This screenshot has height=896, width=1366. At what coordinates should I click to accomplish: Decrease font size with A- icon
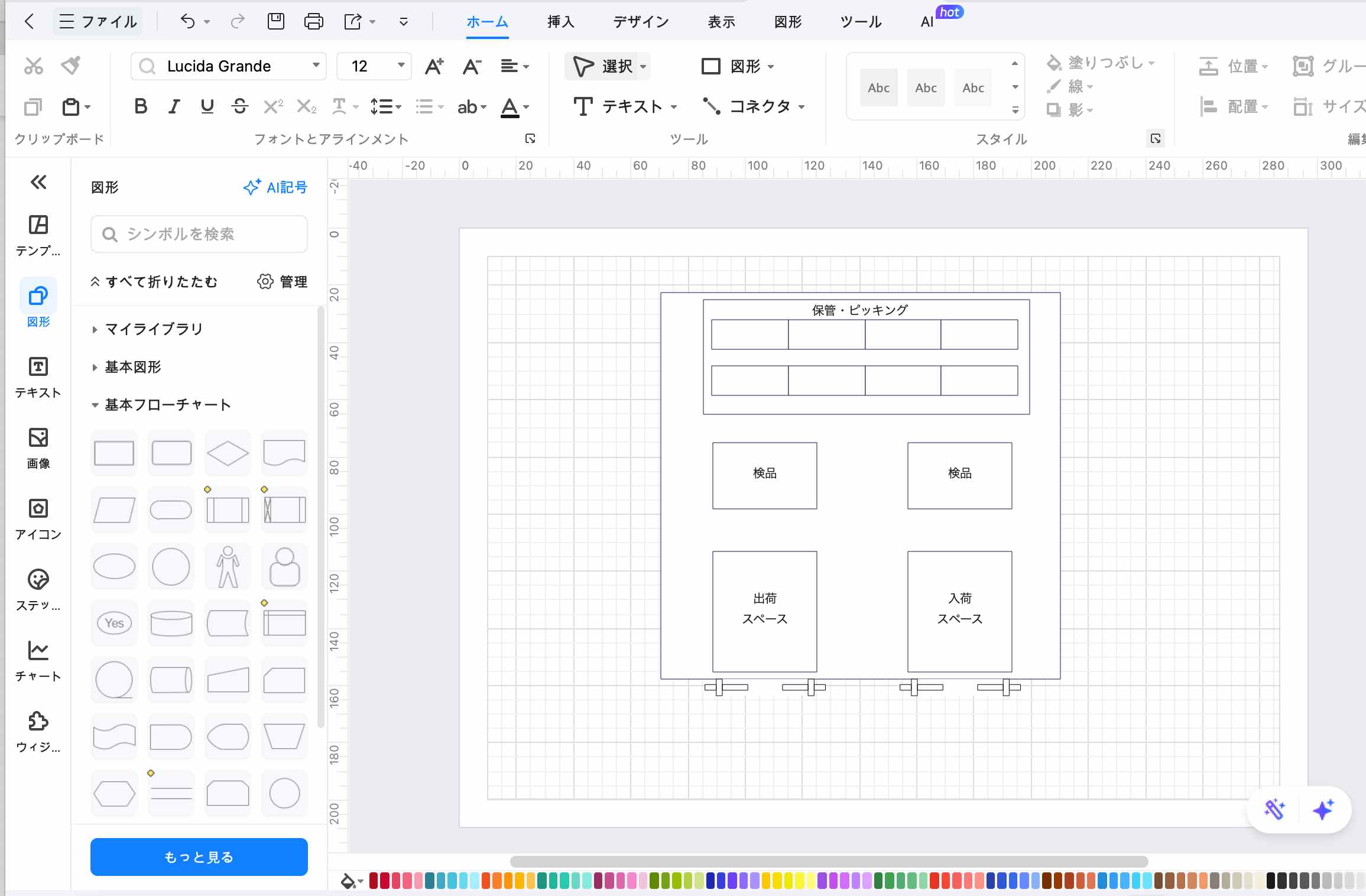(471, 66)
